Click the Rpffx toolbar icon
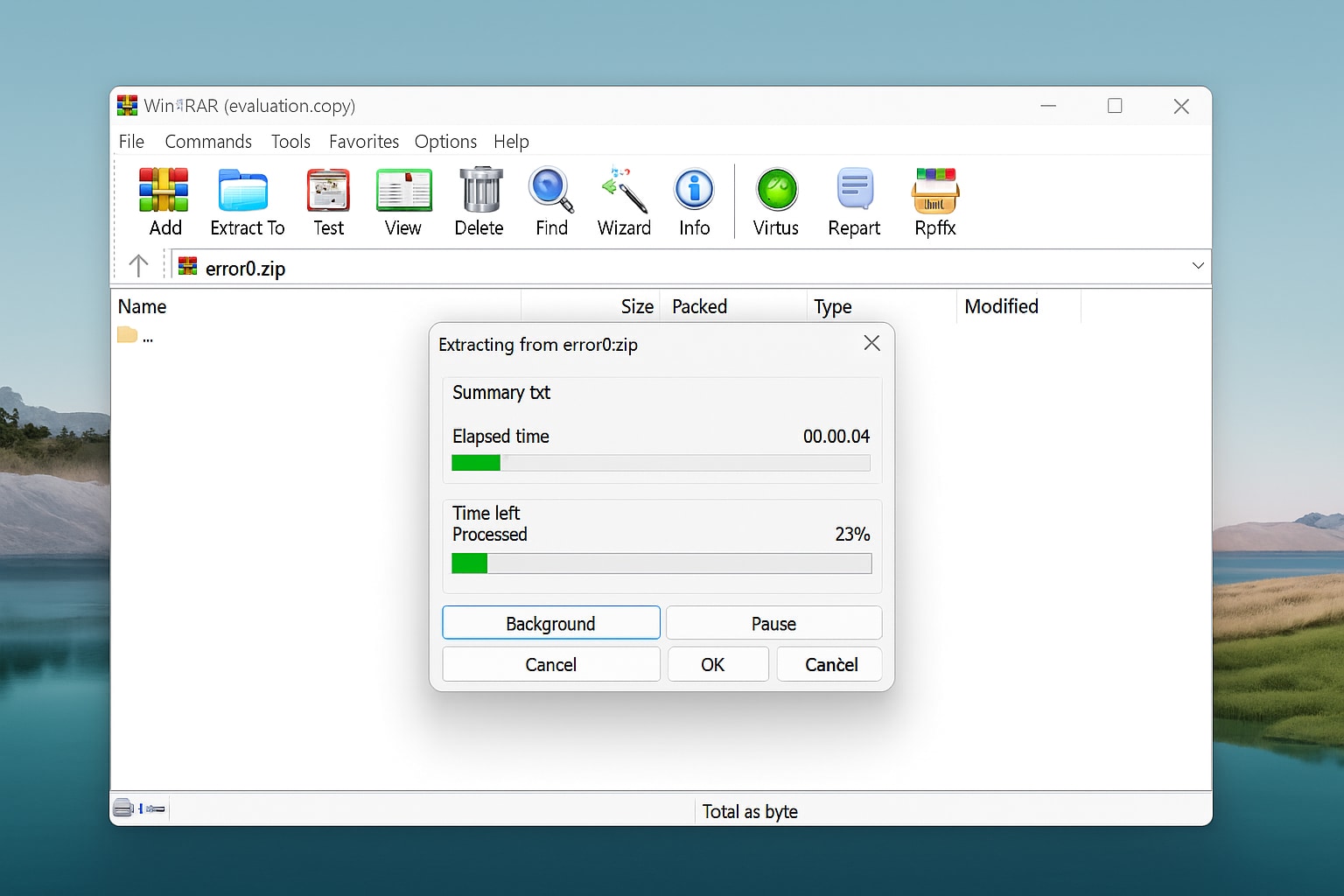Image resolution: width=1344 pixels, height=896 pixels. (935, 191)
